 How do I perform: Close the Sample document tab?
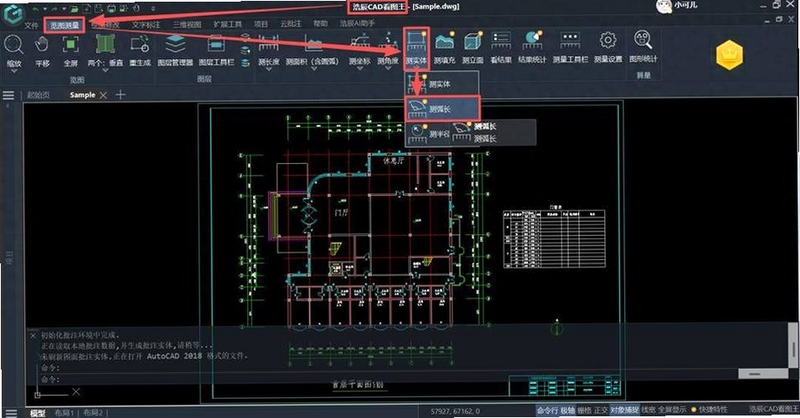point(104,95)
